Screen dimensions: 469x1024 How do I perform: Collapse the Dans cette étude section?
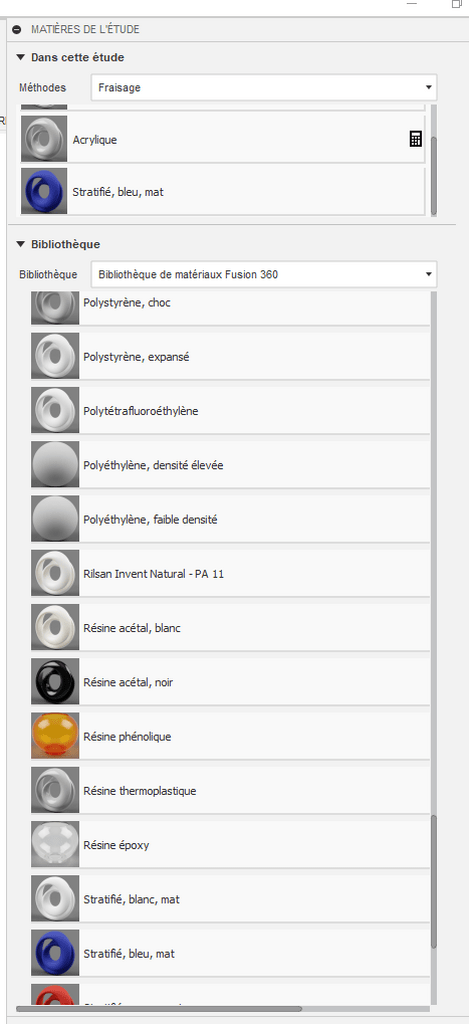(x=21, y=57)
